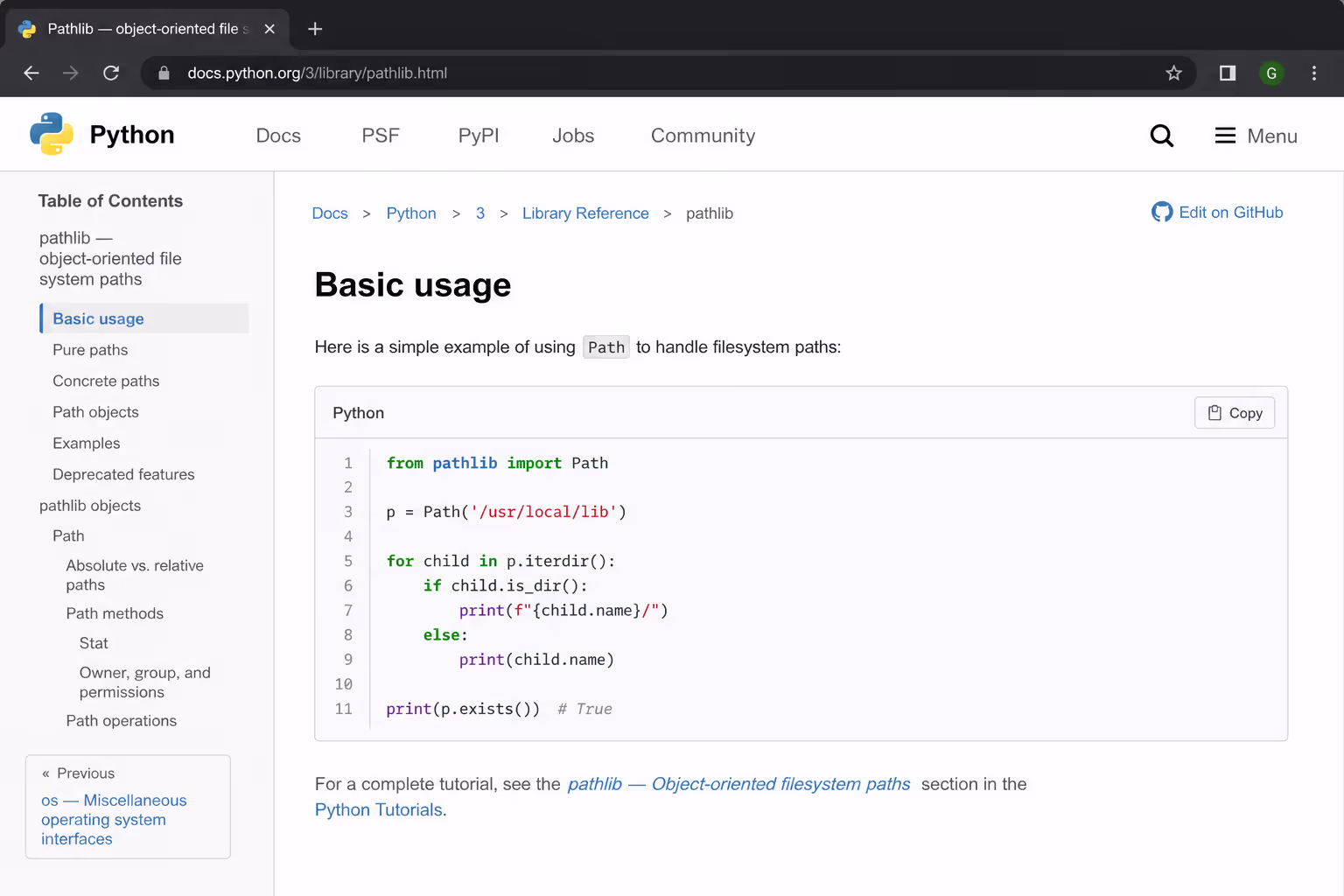The height and width of the screenshot is (896, 1344).
Task: Click the address bar URL
Action: [317, 73]
